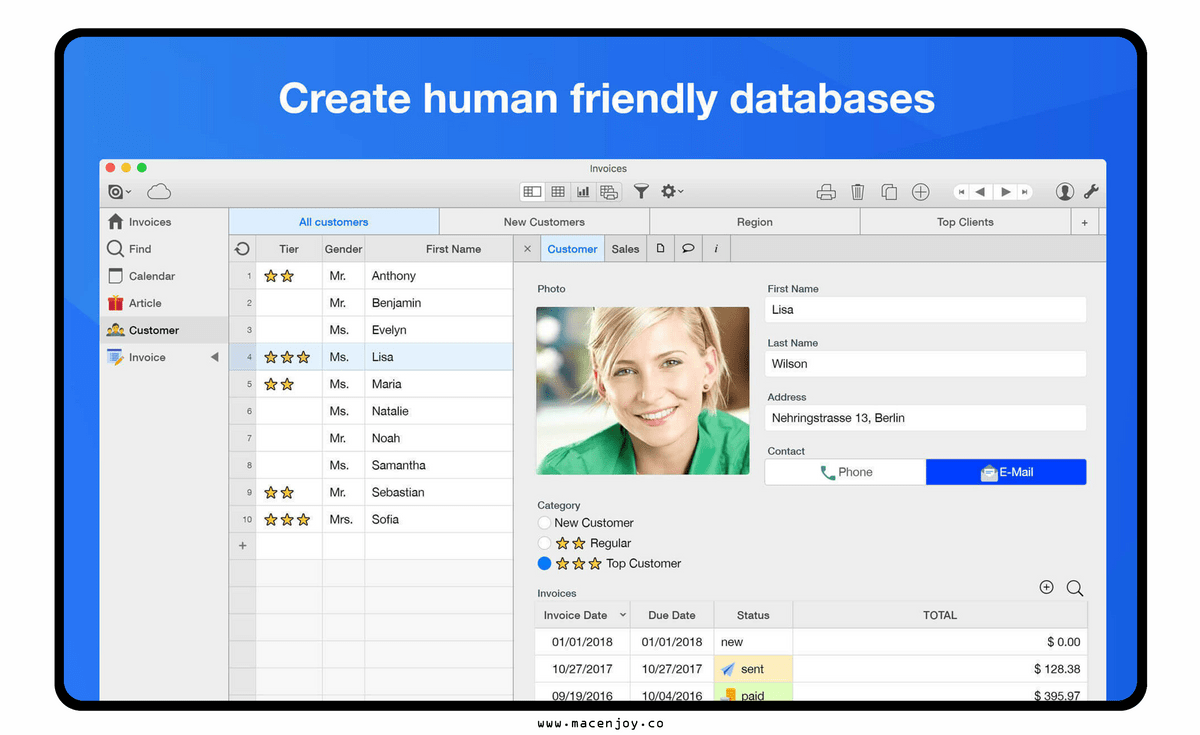Switch to the Region tab

coord(755,222)
